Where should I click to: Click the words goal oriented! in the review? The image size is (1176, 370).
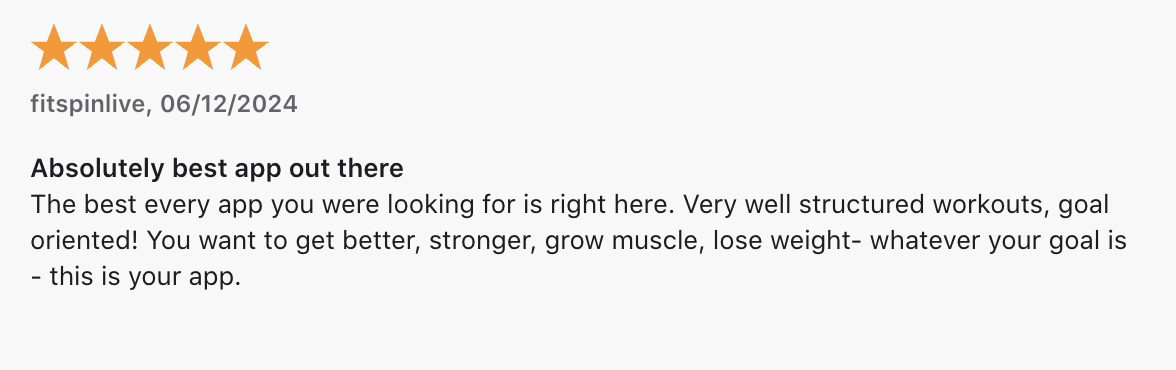[570, 223]
